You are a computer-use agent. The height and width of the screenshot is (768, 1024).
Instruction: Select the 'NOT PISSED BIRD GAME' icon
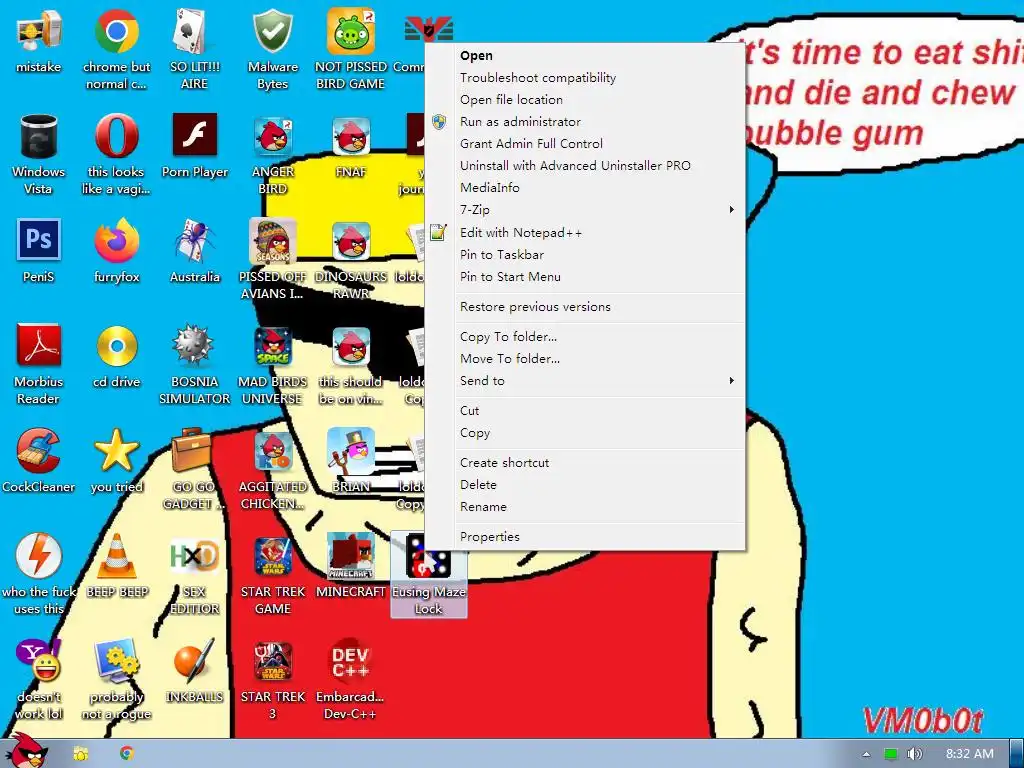(351, 50)
